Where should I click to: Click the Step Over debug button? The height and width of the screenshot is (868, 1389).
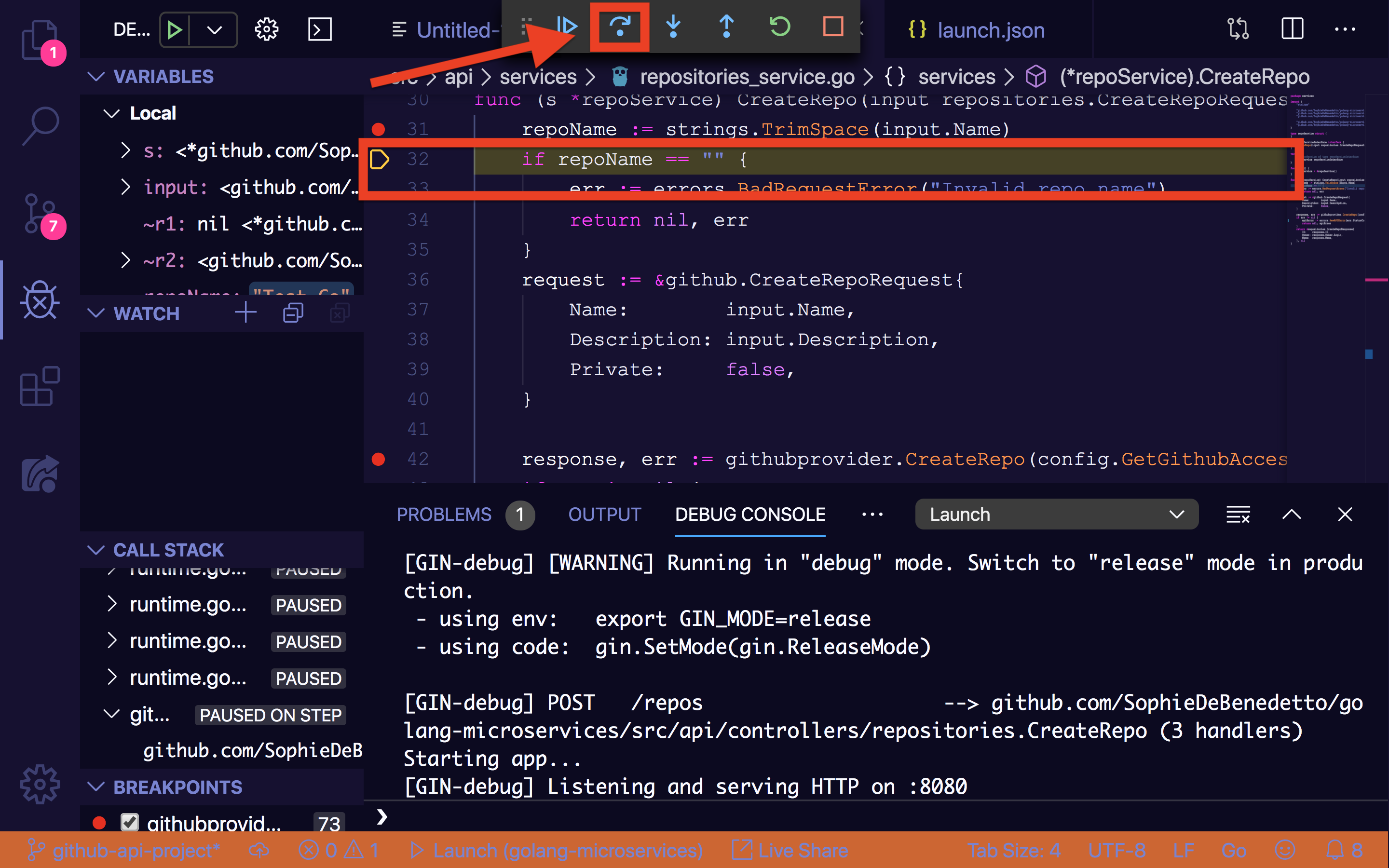619,27
